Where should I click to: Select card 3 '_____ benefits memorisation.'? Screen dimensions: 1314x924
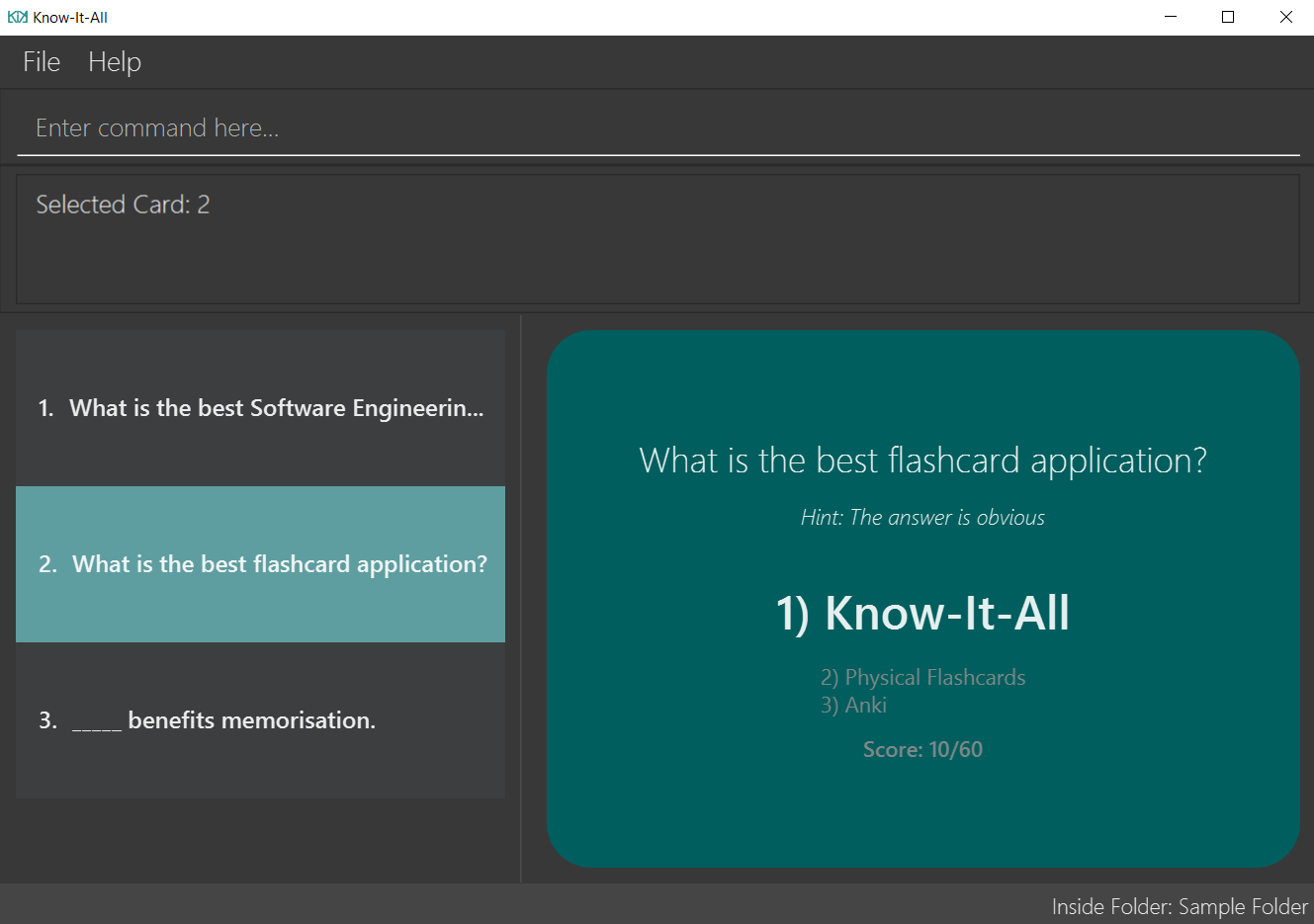coord(260,720)
